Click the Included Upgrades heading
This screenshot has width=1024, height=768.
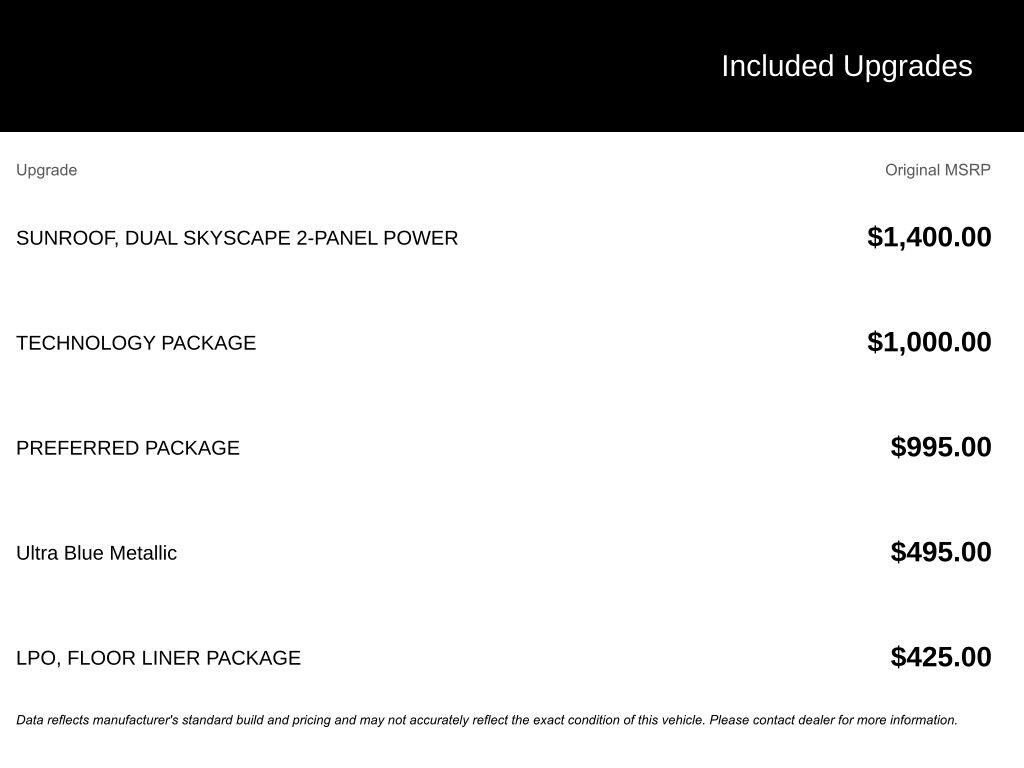(846, 66)
